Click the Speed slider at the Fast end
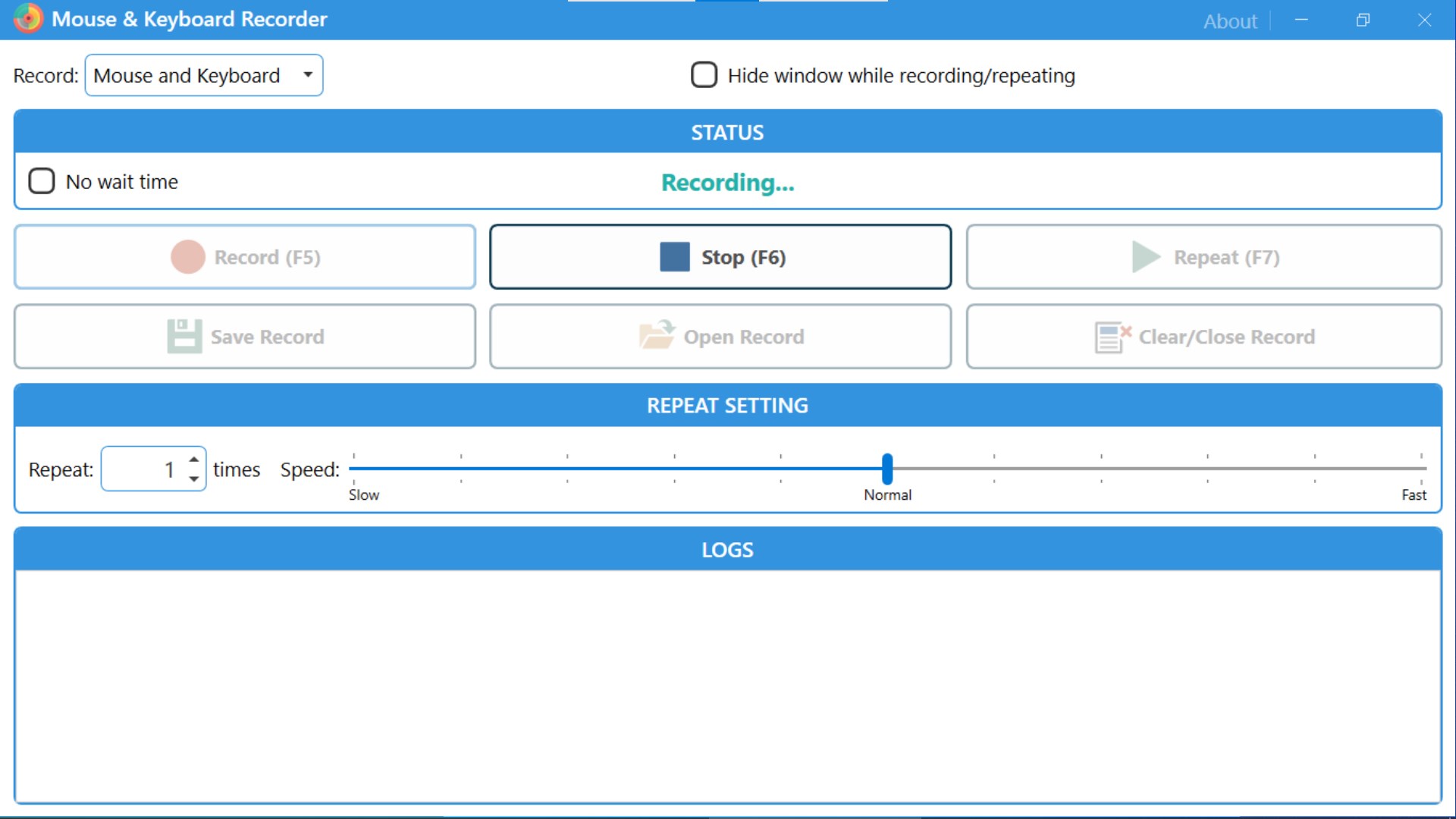This screenshot has width=1456, height=819. click(x=1420, y=469)
